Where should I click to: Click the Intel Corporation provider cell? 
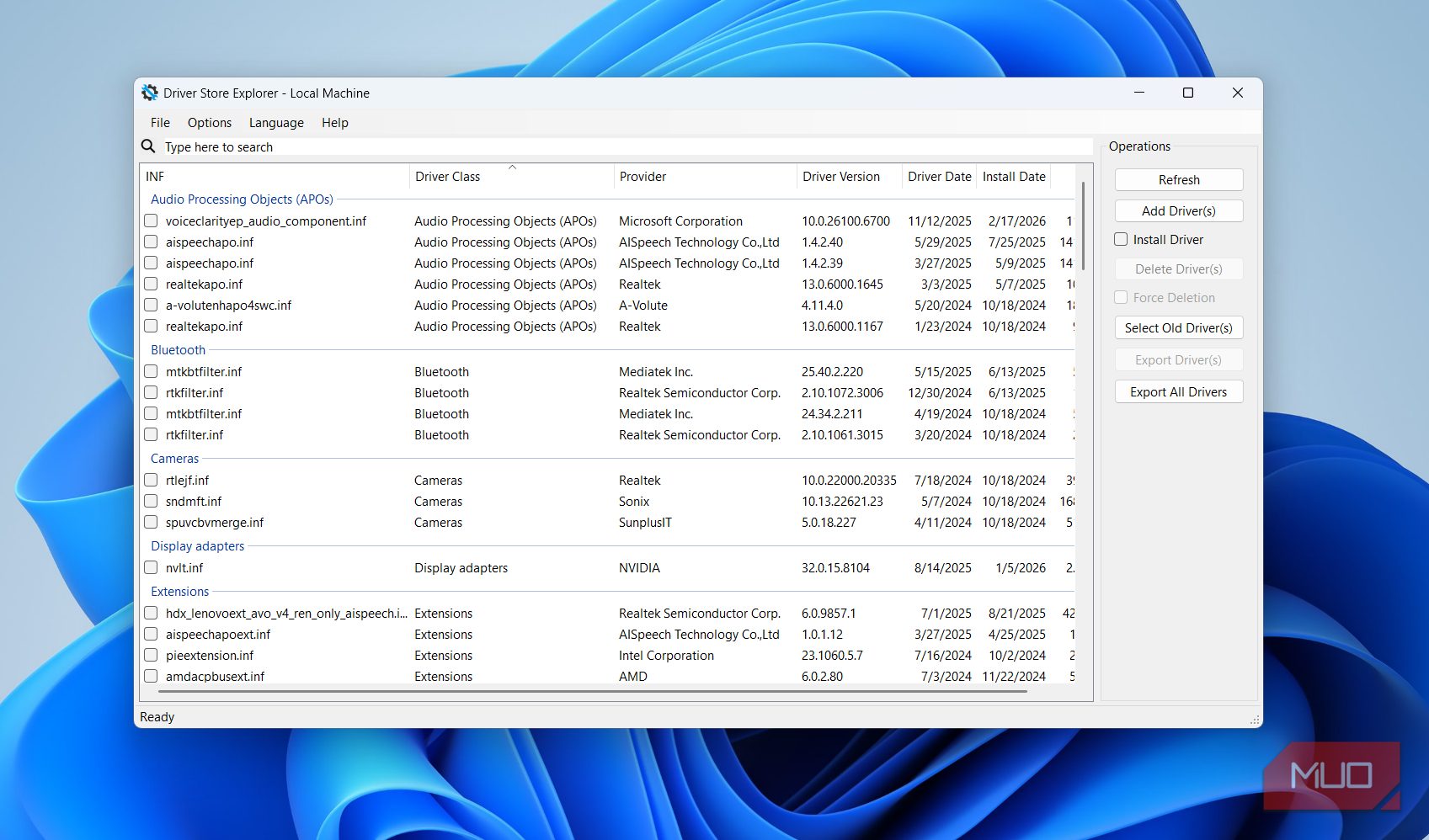[x=666, y=656]
